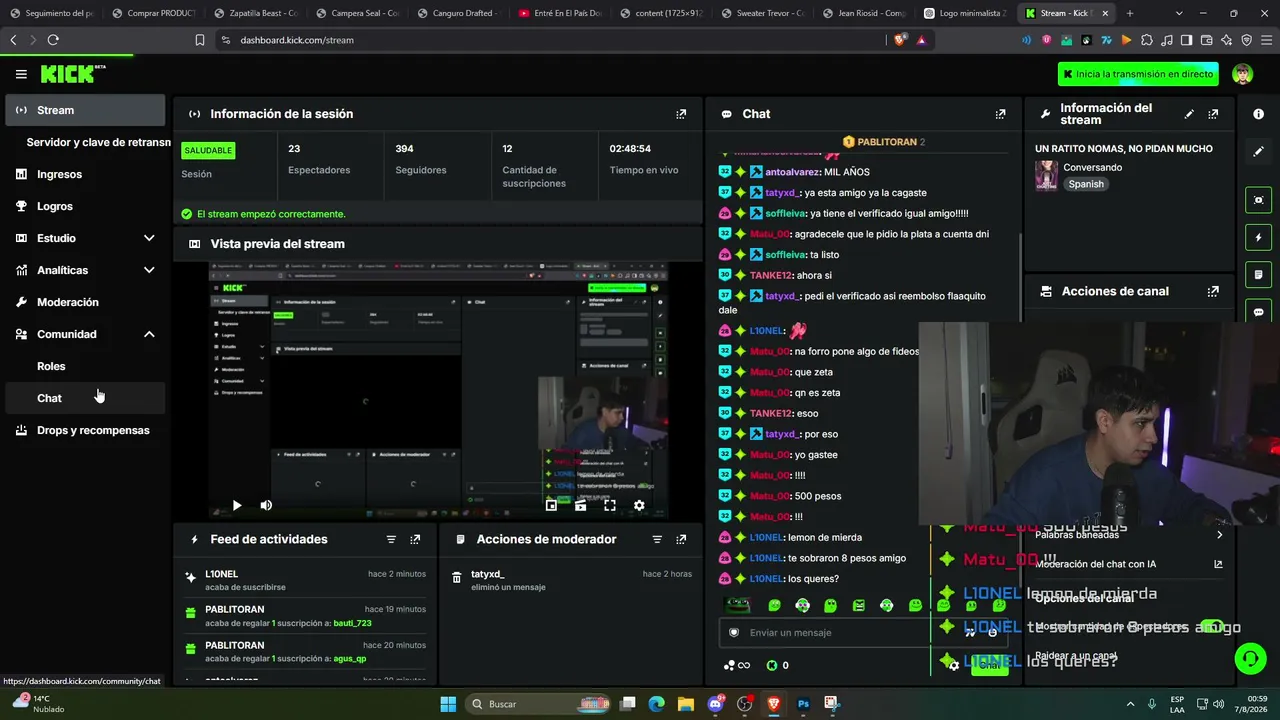This screenshot has height=720, width=1280.
Task: Open Brave Shields icon in address bar
Action: pos(900,40)
